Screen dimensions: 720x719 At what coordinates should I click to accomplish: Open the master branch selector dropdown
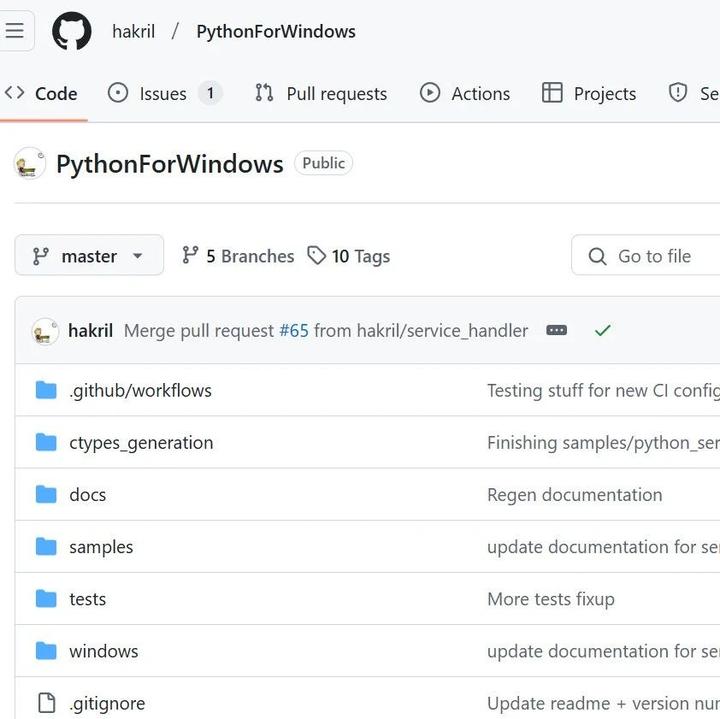coord(89,255)
